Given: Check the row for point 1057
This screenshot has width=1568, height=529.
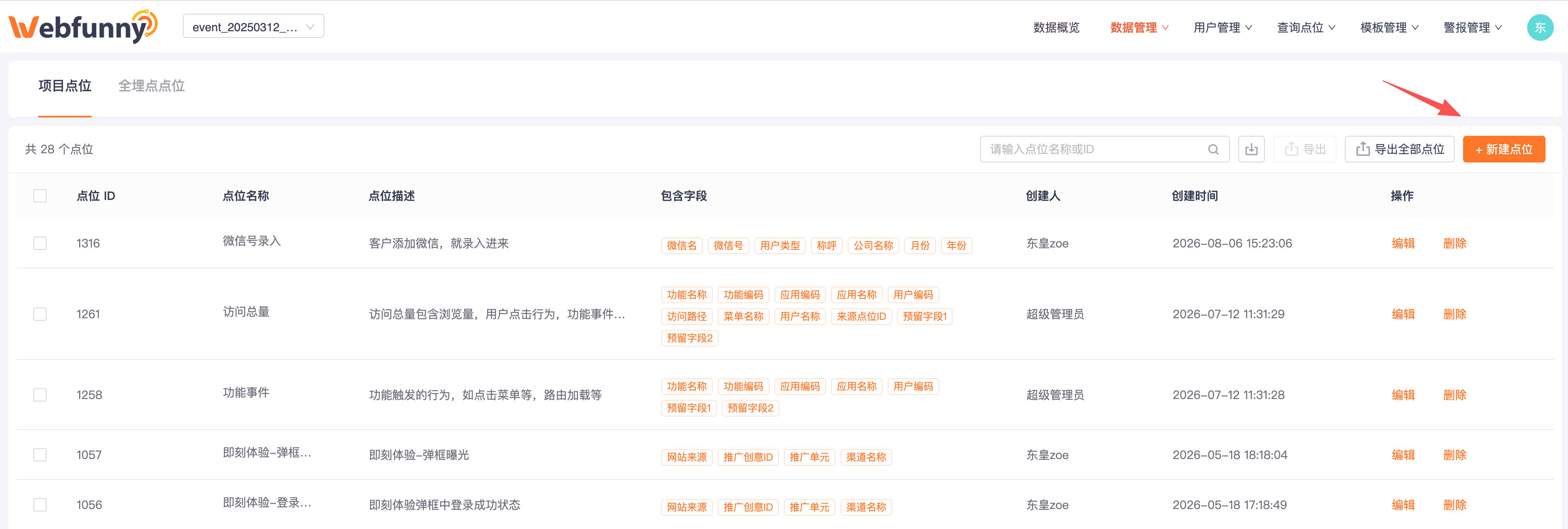Looking at the screenshot, I should pos(40,455).
